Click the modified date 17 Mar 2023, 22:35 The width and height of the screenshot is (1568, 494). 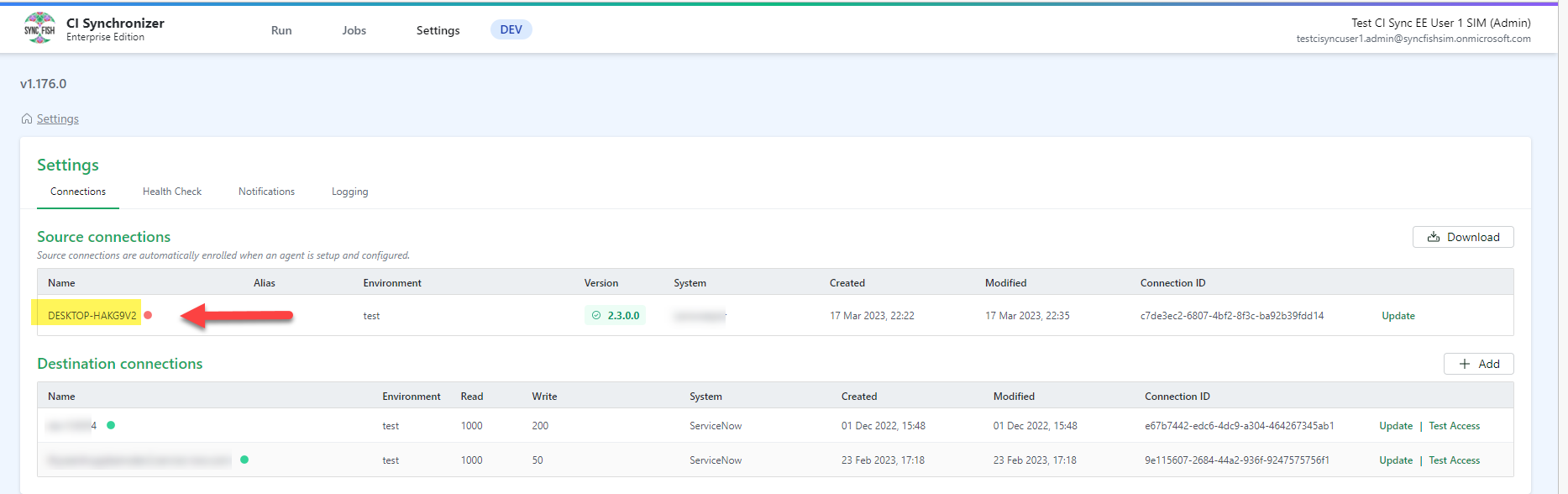coord(1027,316)
